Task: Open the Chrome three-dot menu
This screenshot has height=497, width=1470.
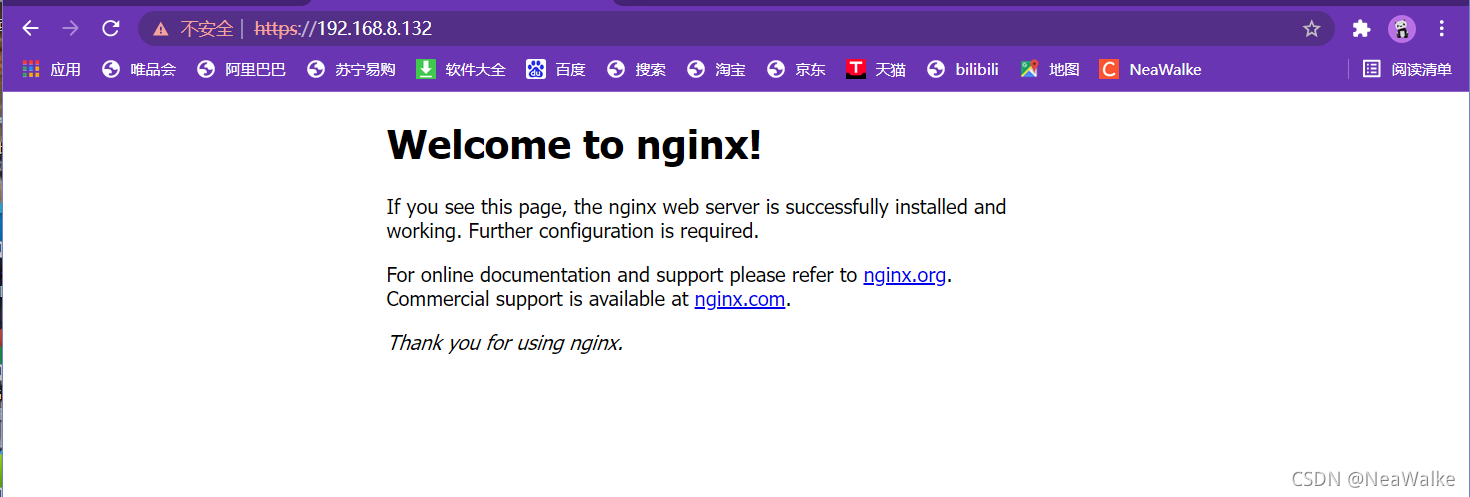Action: point(1442,29)
